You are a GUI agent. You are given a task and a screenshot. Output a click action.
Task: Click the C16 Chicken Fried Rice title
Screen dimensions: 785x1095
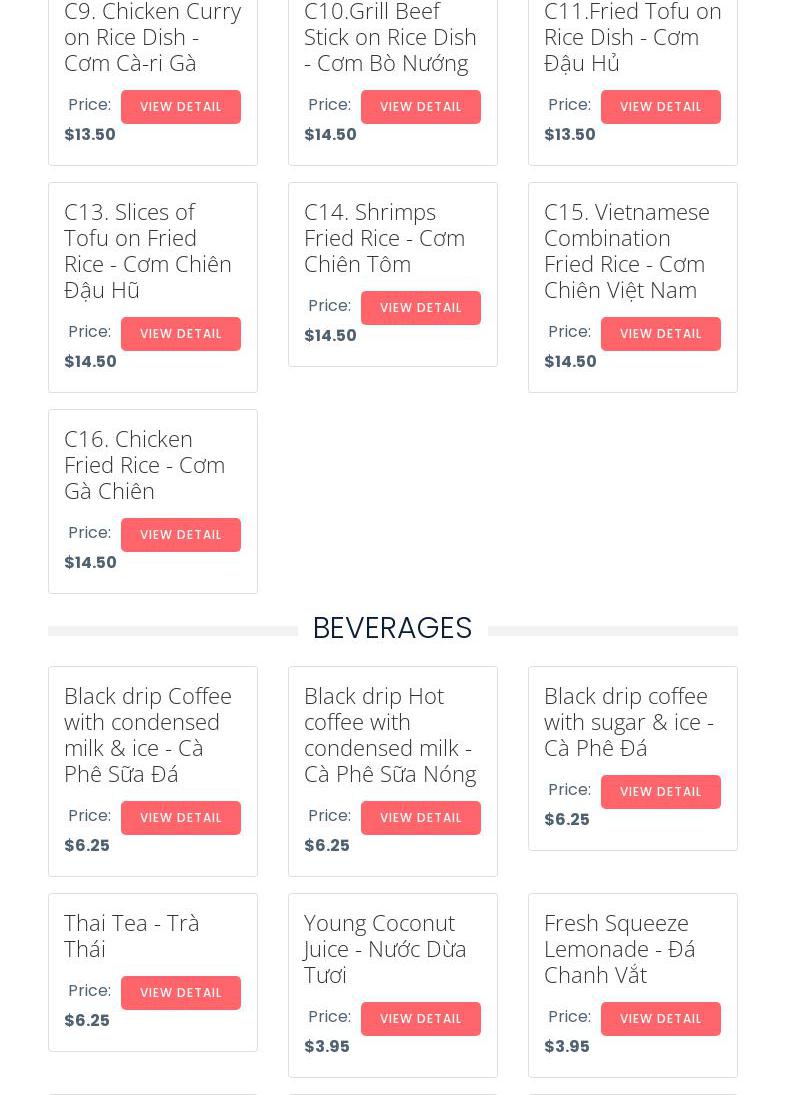pos(144,465)
